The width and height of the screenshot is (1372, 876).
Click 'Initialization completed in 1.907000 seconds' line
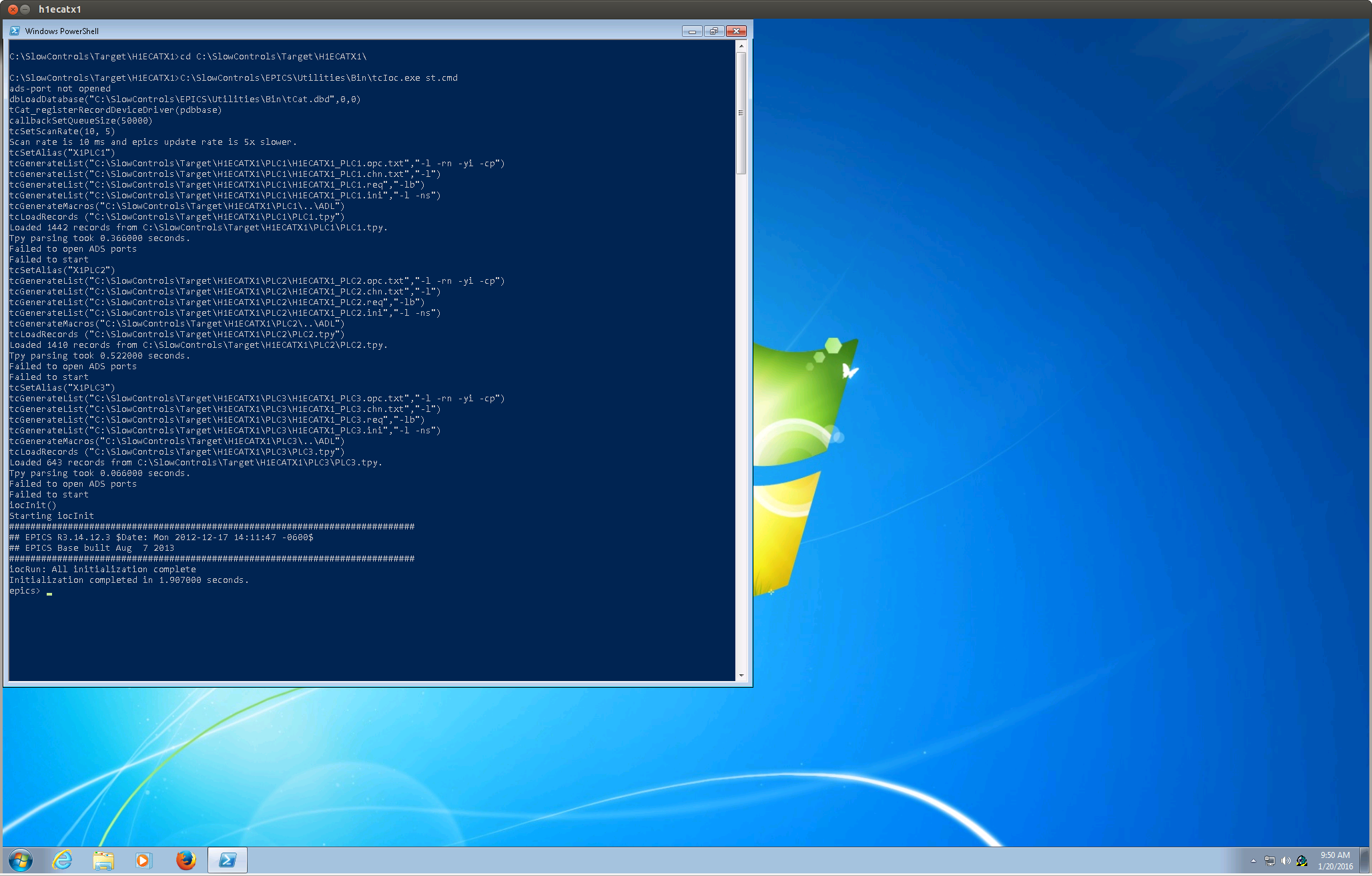point(129,580)
